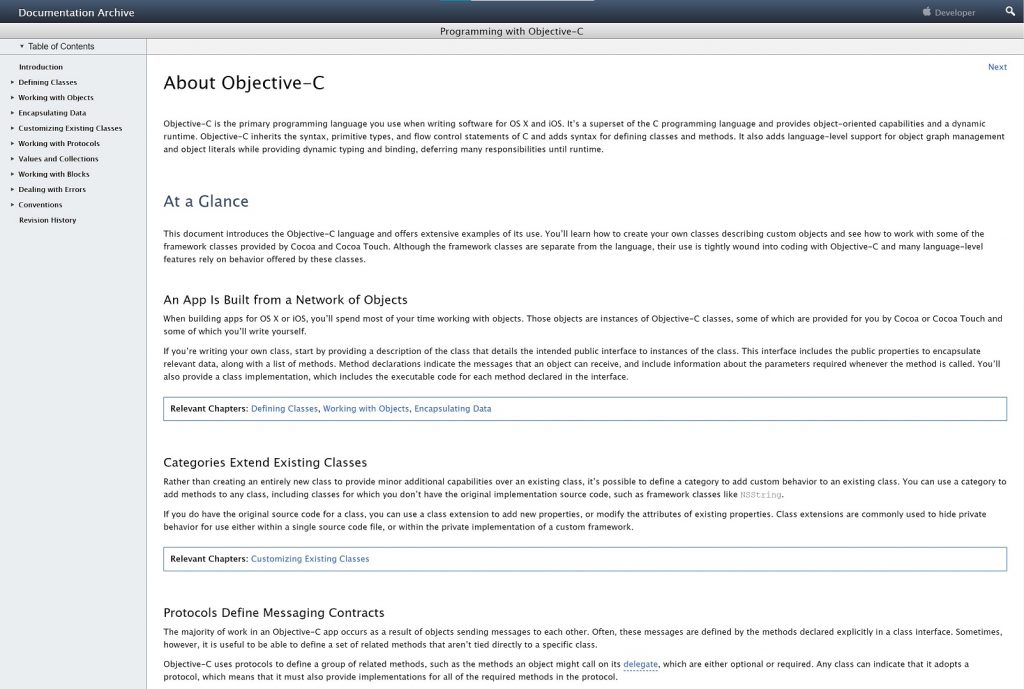The width and height of the screenshot is (1024, 689).
Task: Click Protocols Define Messaging Contracts heading
Action: 274,613
